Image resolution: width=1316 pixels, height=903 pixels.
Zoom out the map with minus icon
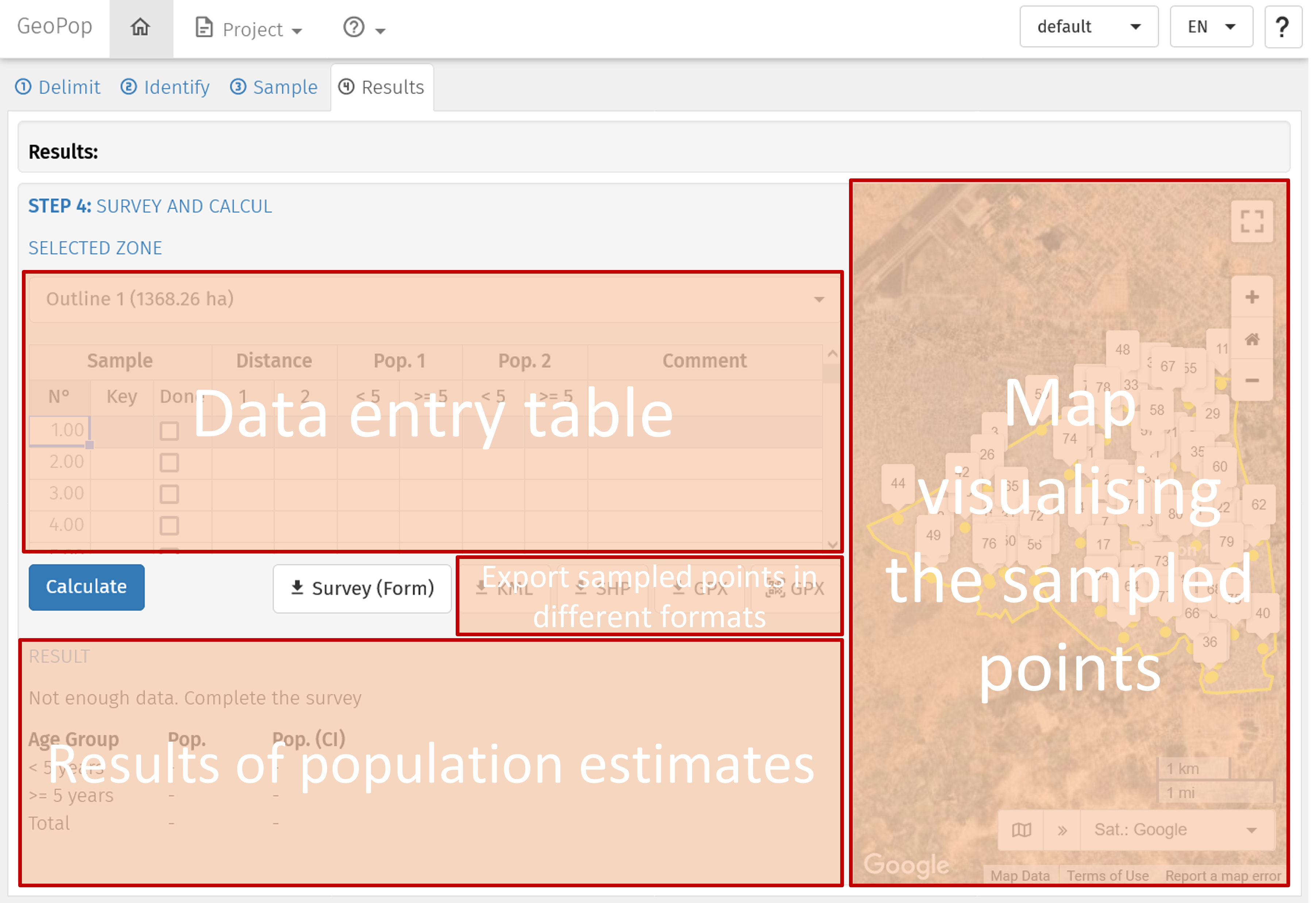(1251, 381)
